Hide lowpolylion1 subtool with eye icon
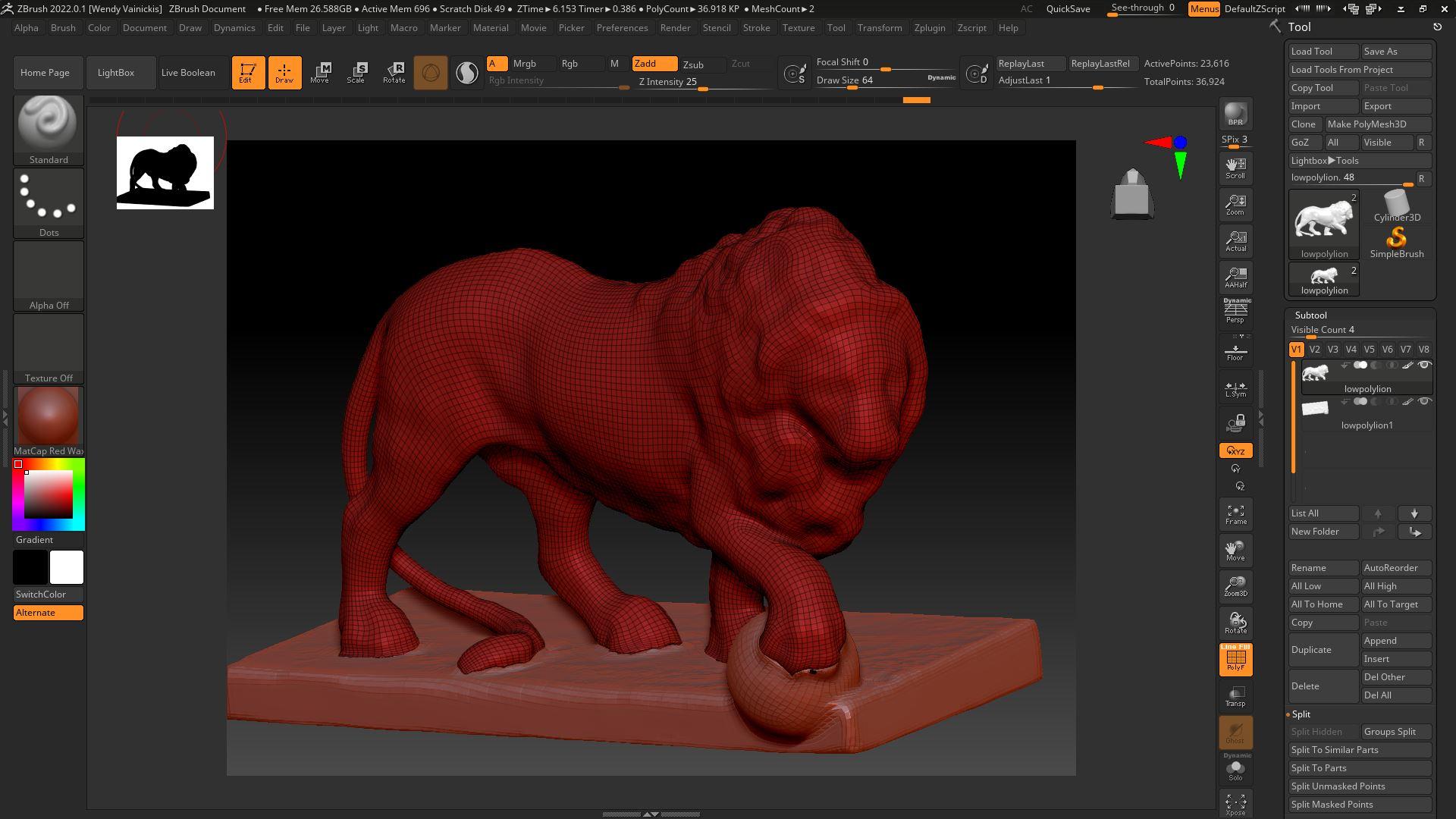The width and height of the screenshot is (1456, 819). (1423, 401)
